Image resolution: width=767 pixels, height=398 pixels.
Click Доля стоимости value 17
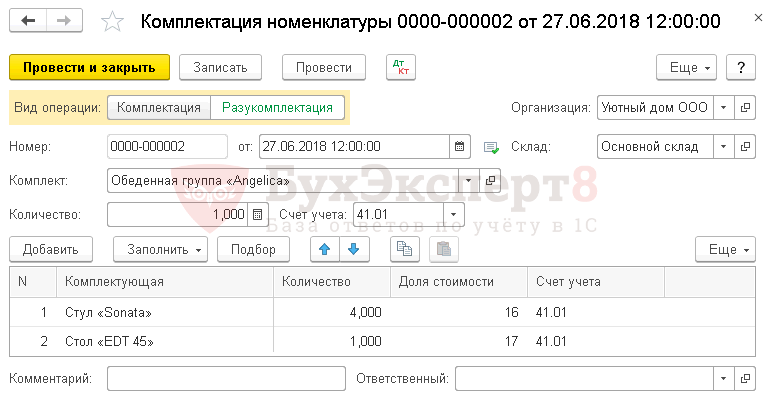click(512, 341)
